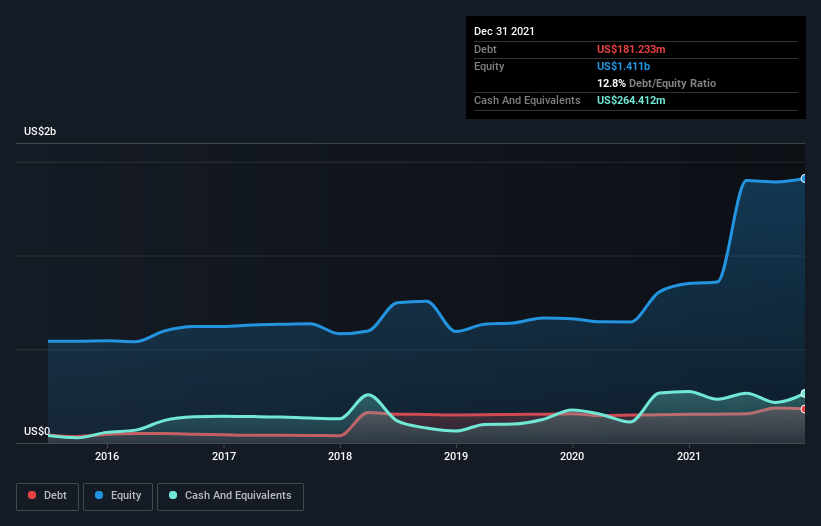This screenshot has height=526, width=821.
Task: Click the US$2b y-axis label
Action: tap(40, 131)
